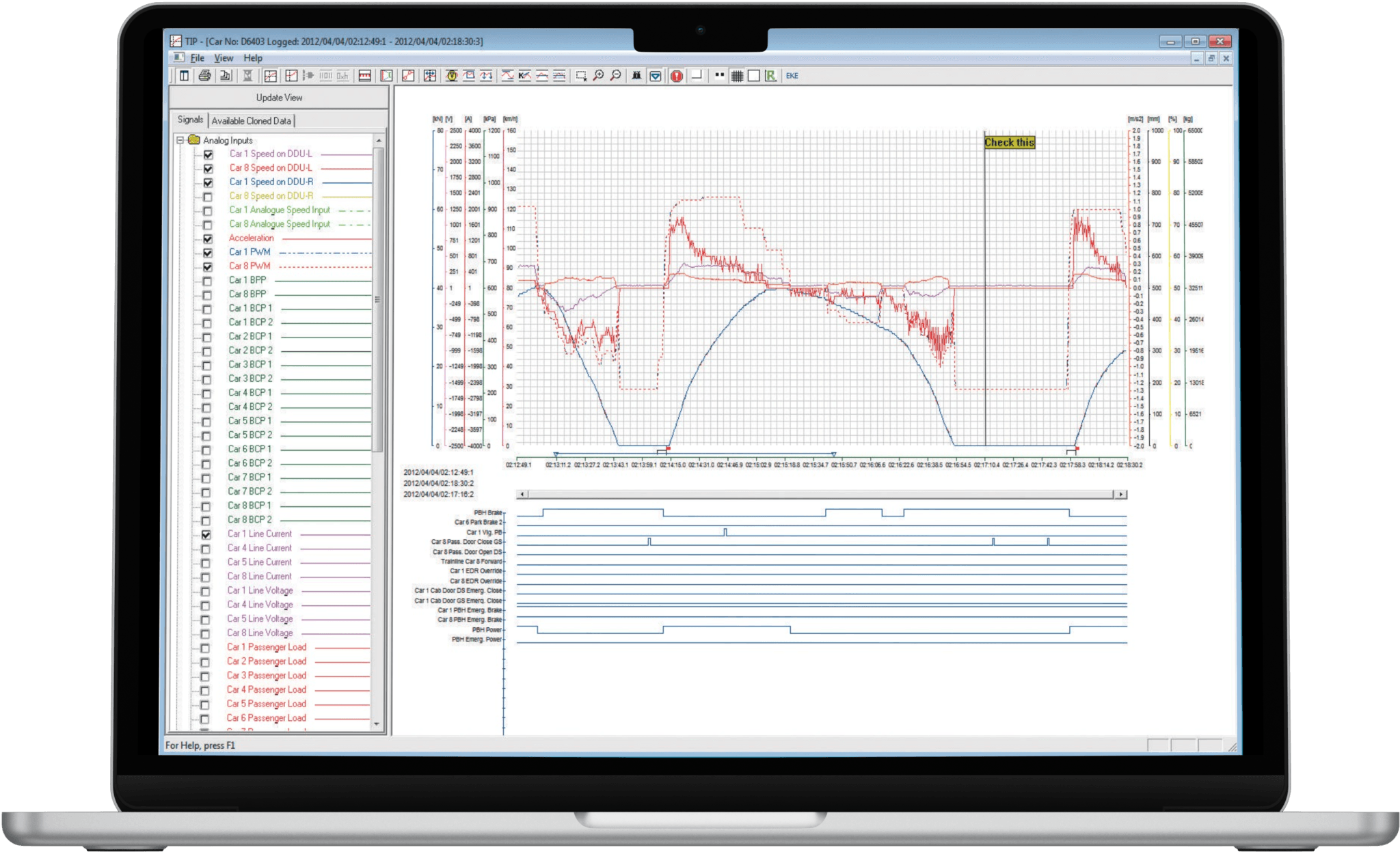Click the Update View button
The image size is (1400, 852).
click(279, 98)
